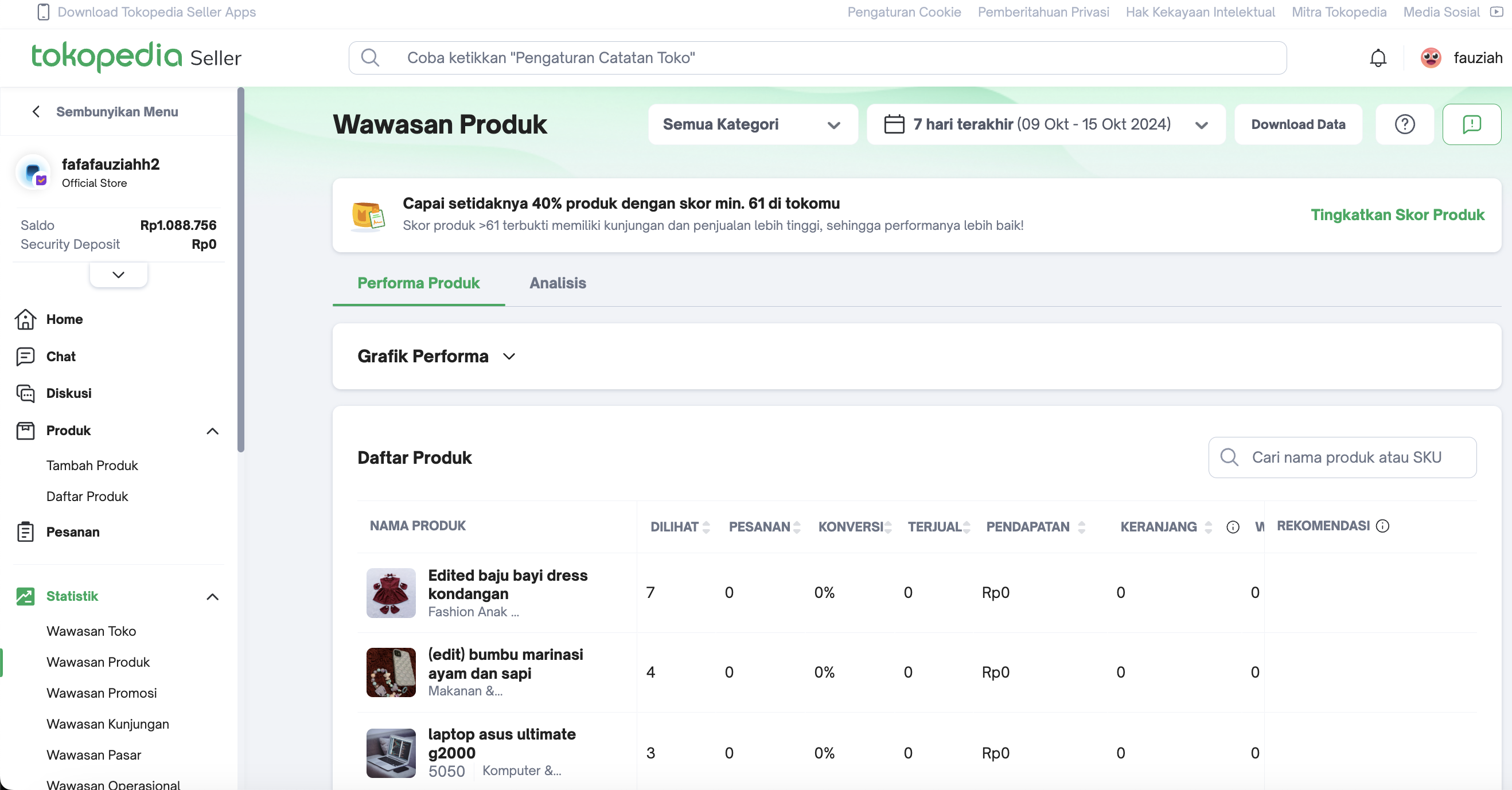The width and height of the screenshot is (1512, 790).
Task: Sort the table by Pesanan column
Action: click(x=797, y=527)
